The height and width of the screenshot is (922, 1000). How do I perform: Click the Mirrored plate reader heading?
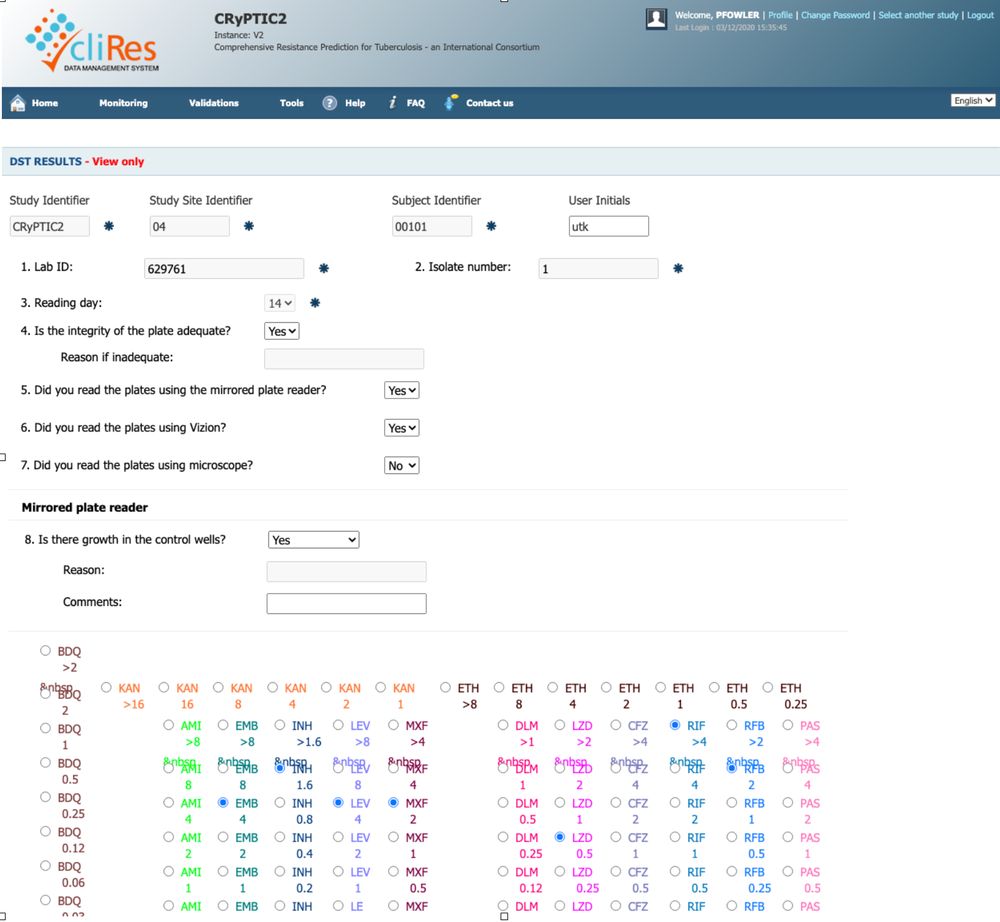(85, 508)
